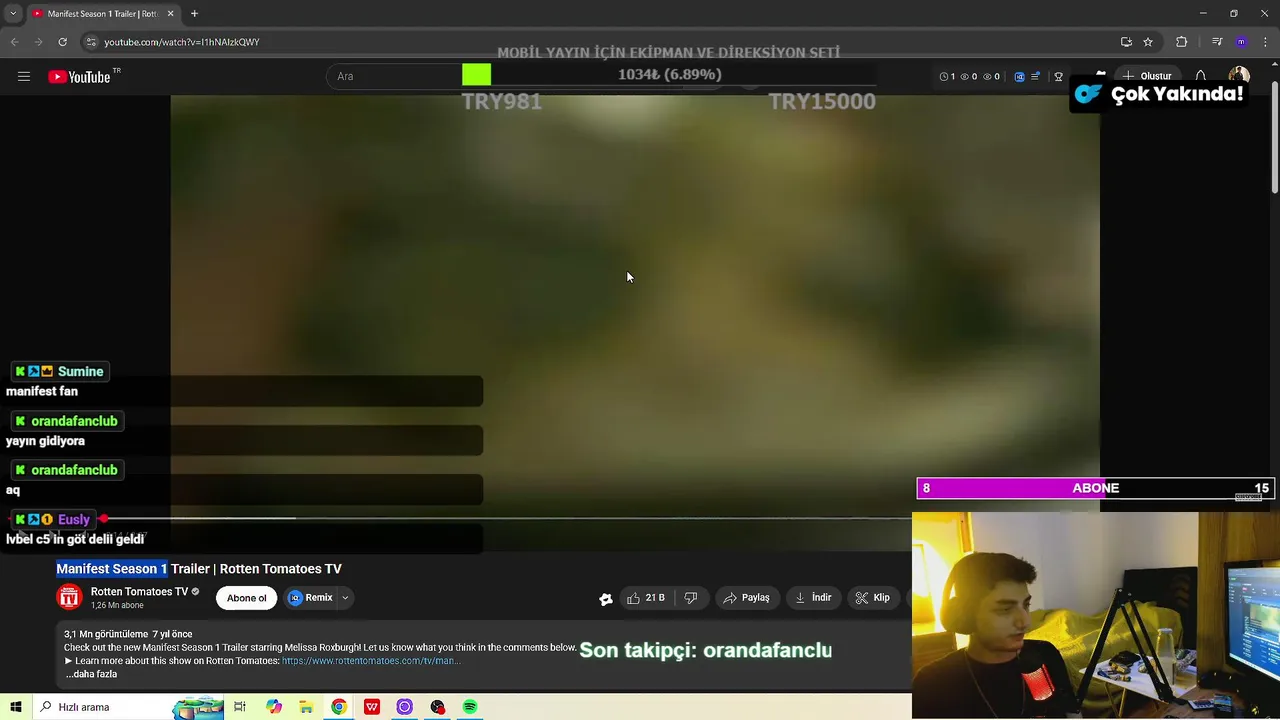Open the YouTube hamburger guide menu
The height and width of the screenshot is (720, 1280).
23,76
